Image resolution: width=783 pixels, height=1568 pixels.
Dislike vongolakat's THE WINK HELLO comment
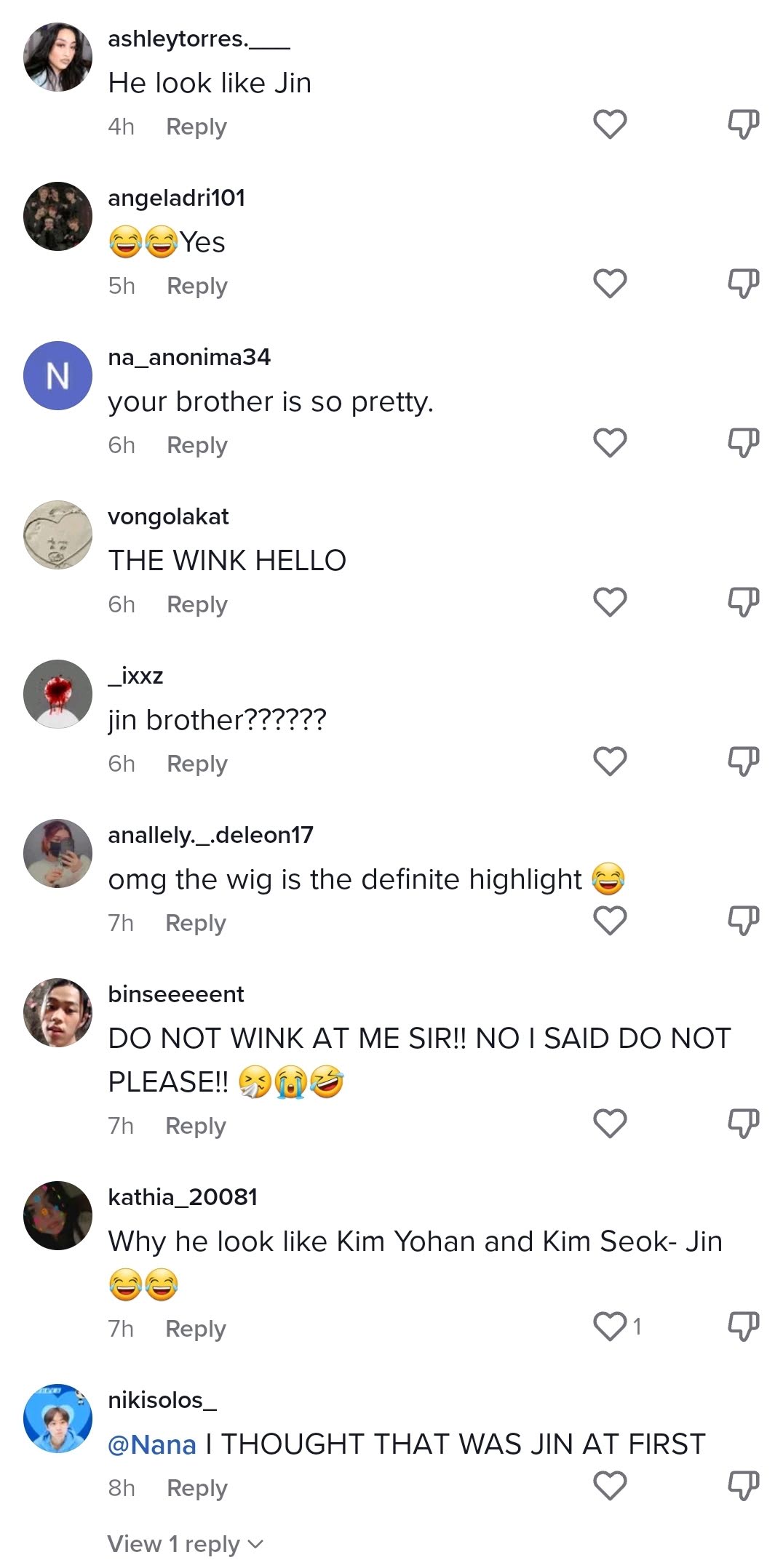(744, 602)
